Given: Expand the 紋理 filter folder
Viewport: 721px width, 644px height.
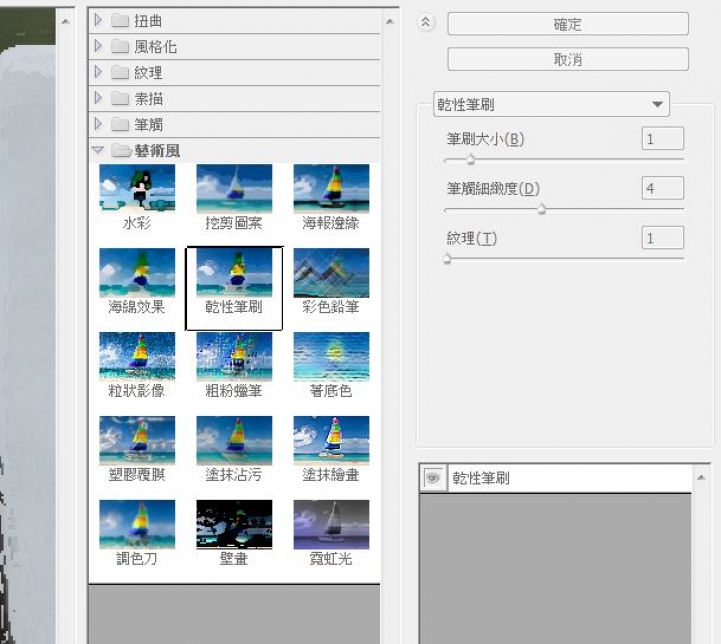Looking at the screenshot, I should 98,72.
